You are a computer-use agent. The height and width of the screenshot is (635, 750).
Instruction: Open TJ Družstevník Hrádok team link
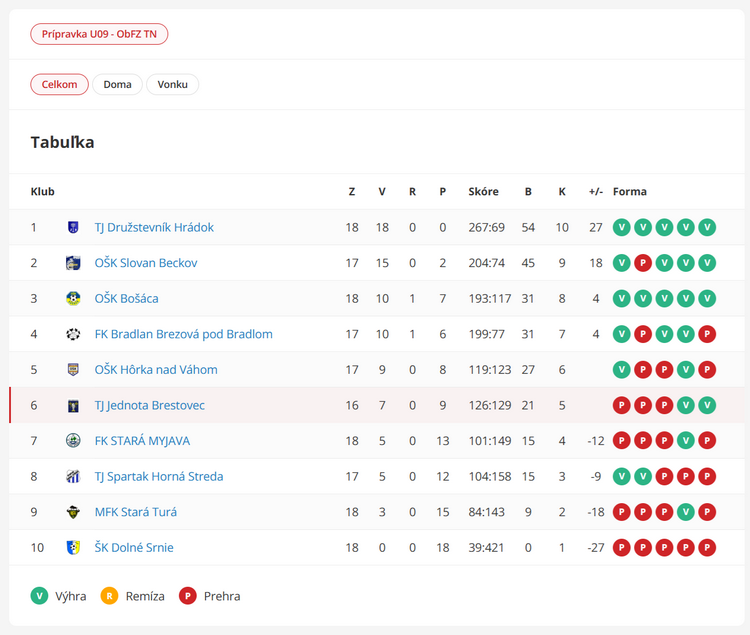[x=154, y=227]
